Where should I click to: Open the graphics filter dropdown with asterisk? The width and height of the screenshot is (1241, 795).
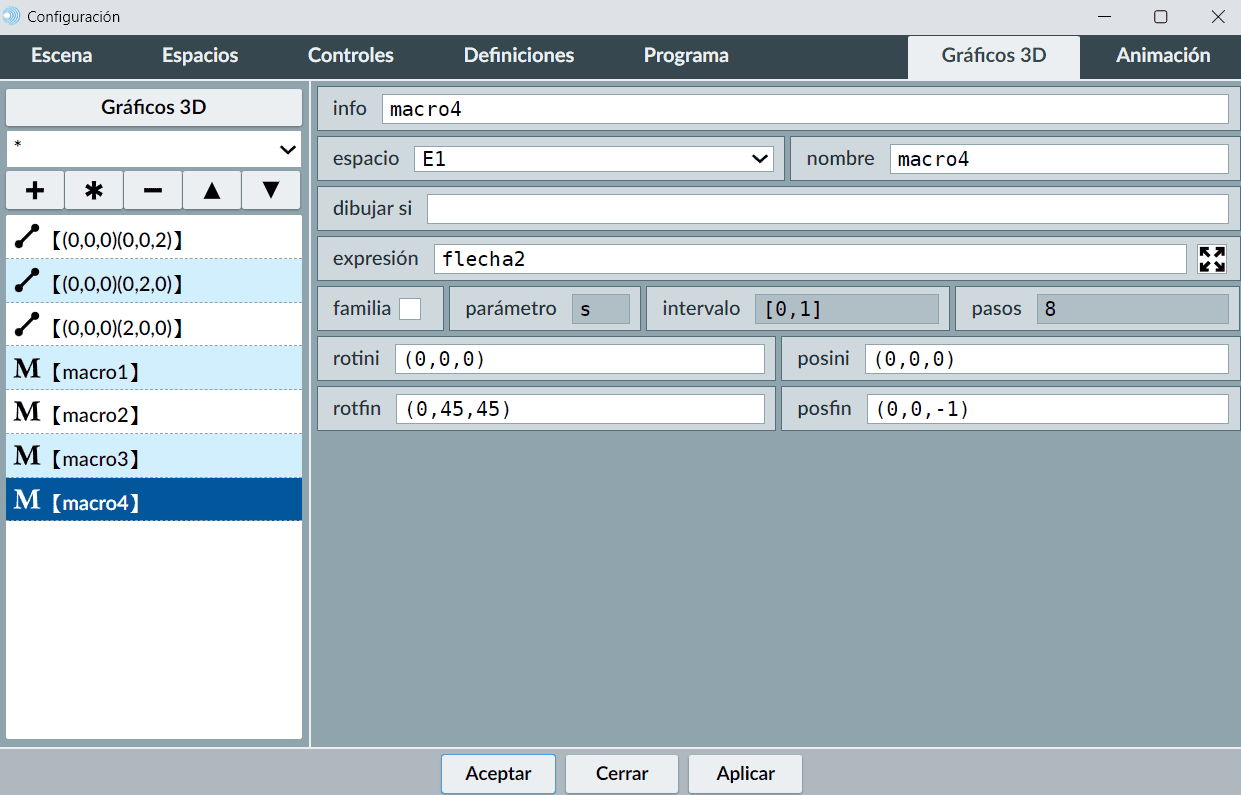[x=154, y=149]
